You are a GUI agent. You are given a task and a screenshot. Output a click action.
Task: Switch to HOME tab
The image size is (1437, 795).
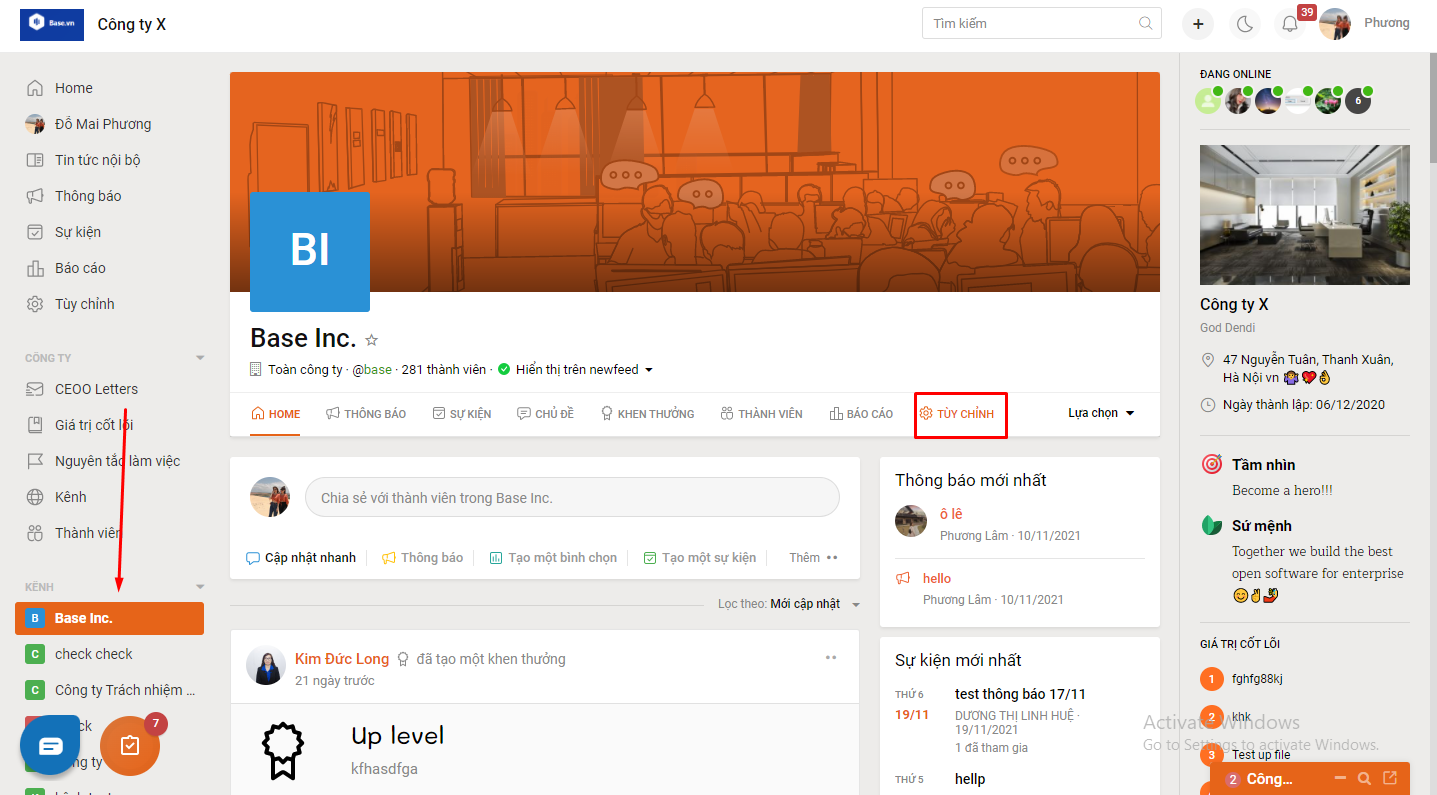tap(276, 414)
